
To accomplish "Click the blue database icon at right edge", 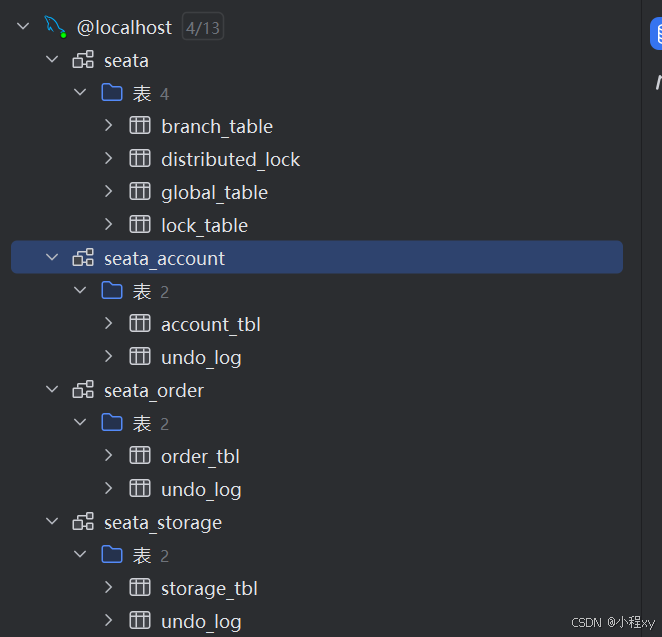I will click(x=656, y=33).
